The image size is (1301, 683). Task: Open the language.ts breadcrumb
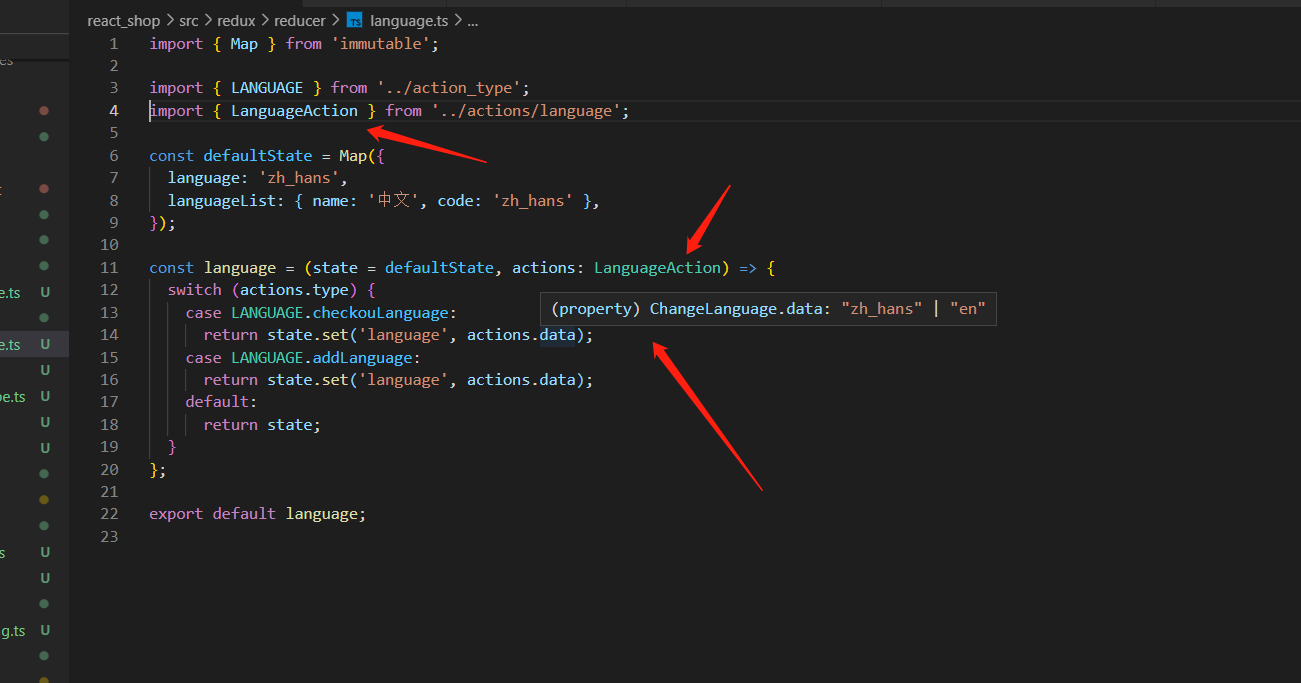tap(409, 20)
